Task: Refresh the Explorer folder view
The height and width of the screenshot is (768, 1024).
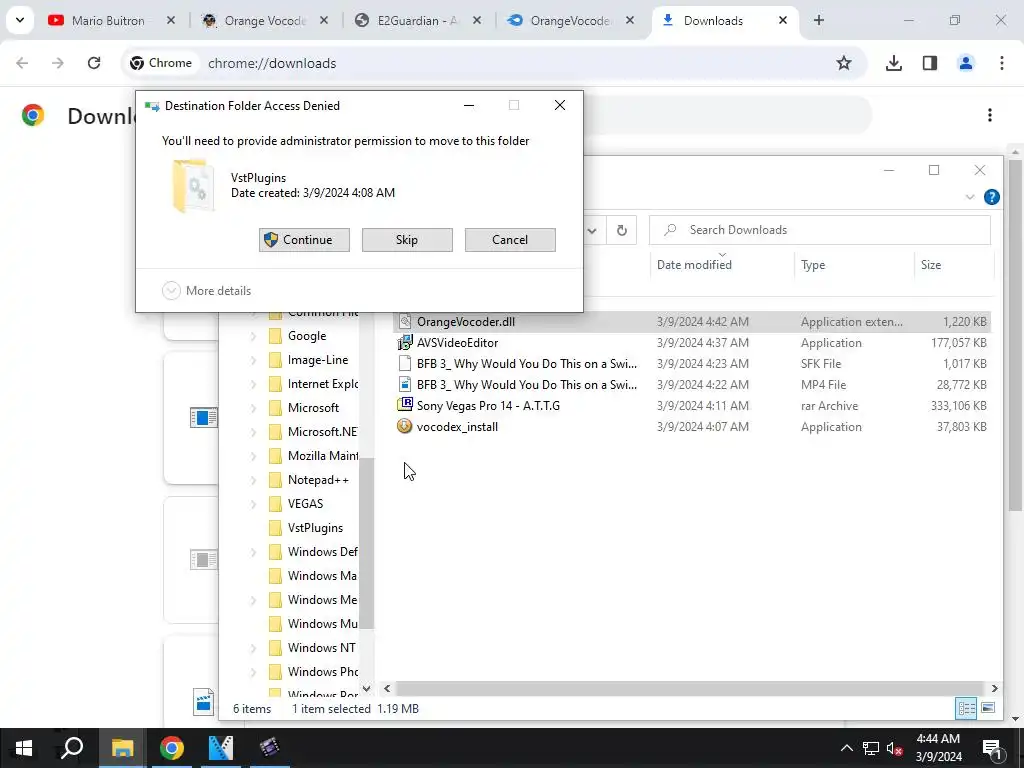Action: pyautogui.click(x=622, y=230)
